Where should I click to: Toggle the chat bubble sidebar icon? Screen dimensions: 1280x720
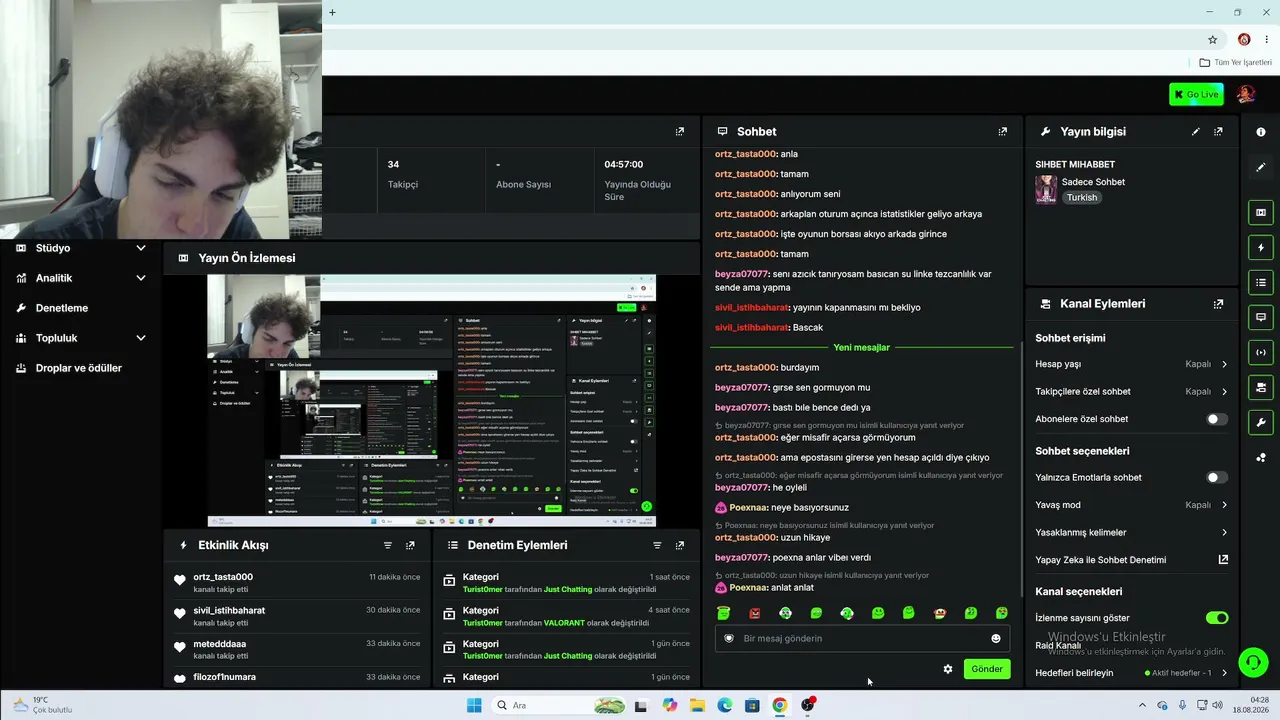[x=1261, y=317]
